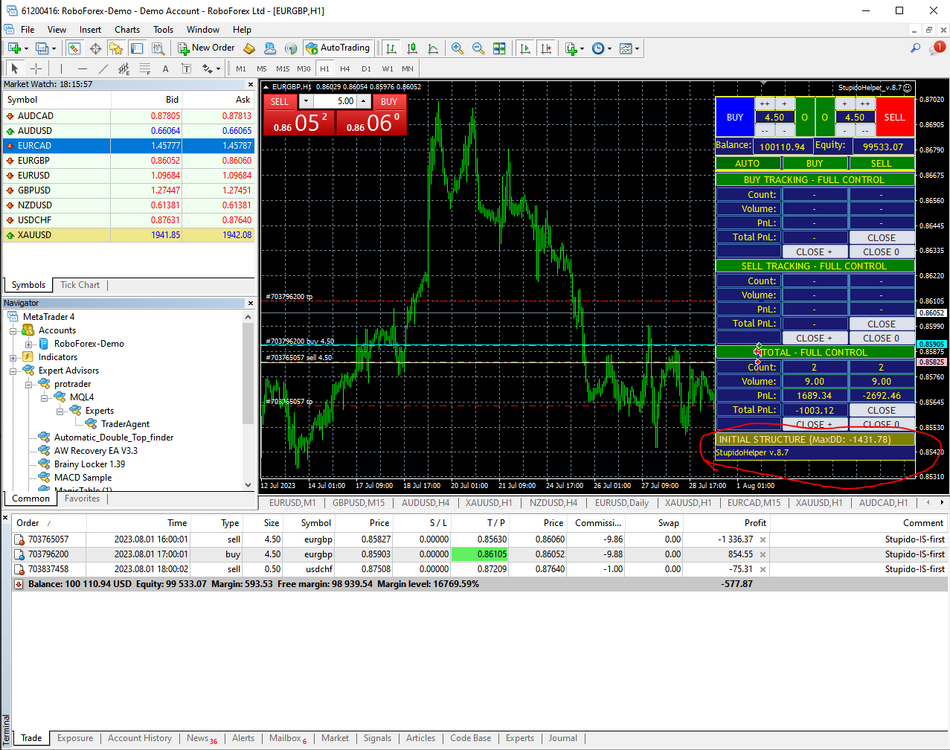Screen dimensions: 950x750
Task: Zoom in on the chart
Action: [x=457, y=48]
